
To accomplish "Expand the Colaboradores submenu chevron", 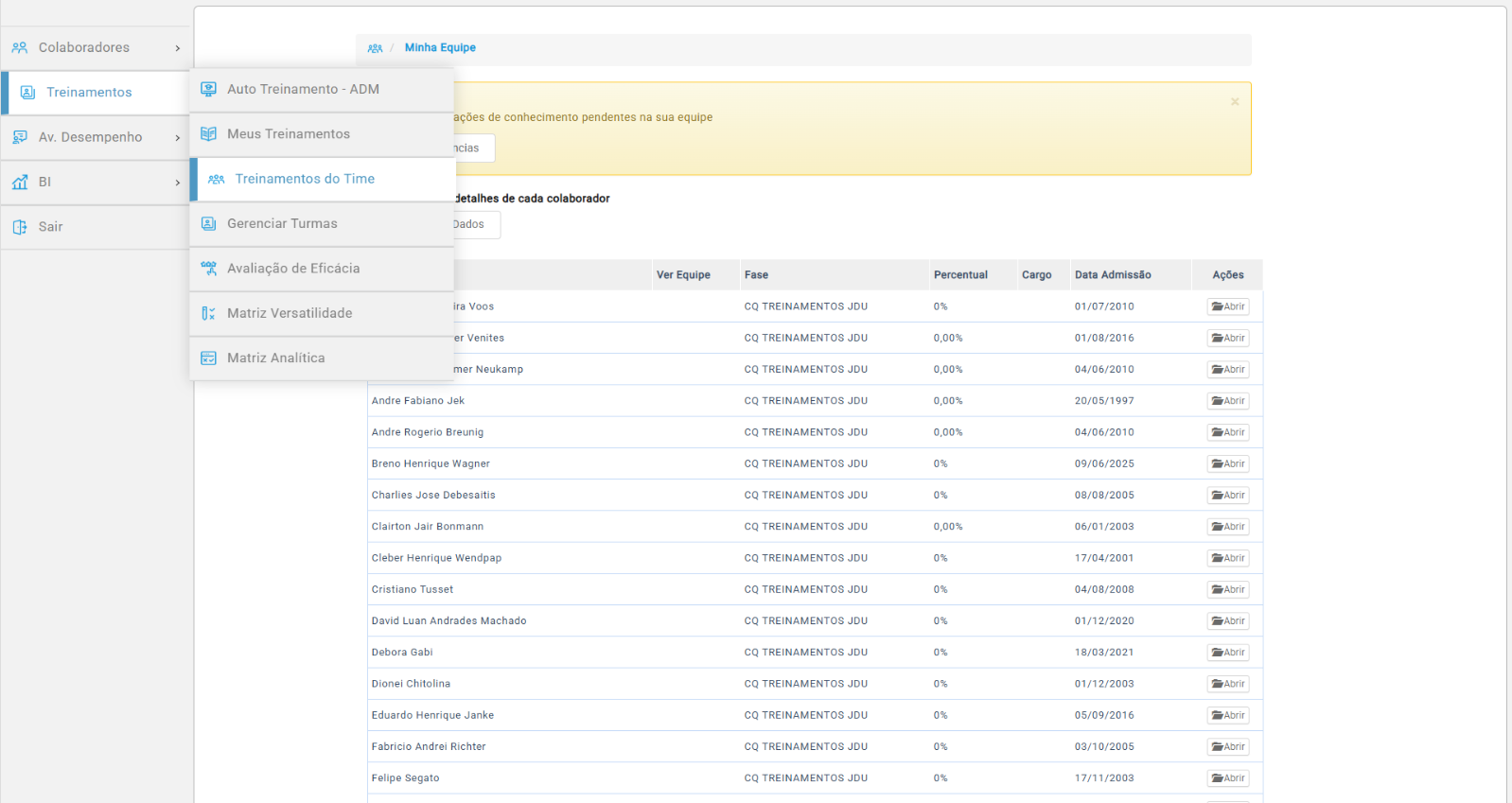I will (x=177, y=48).
